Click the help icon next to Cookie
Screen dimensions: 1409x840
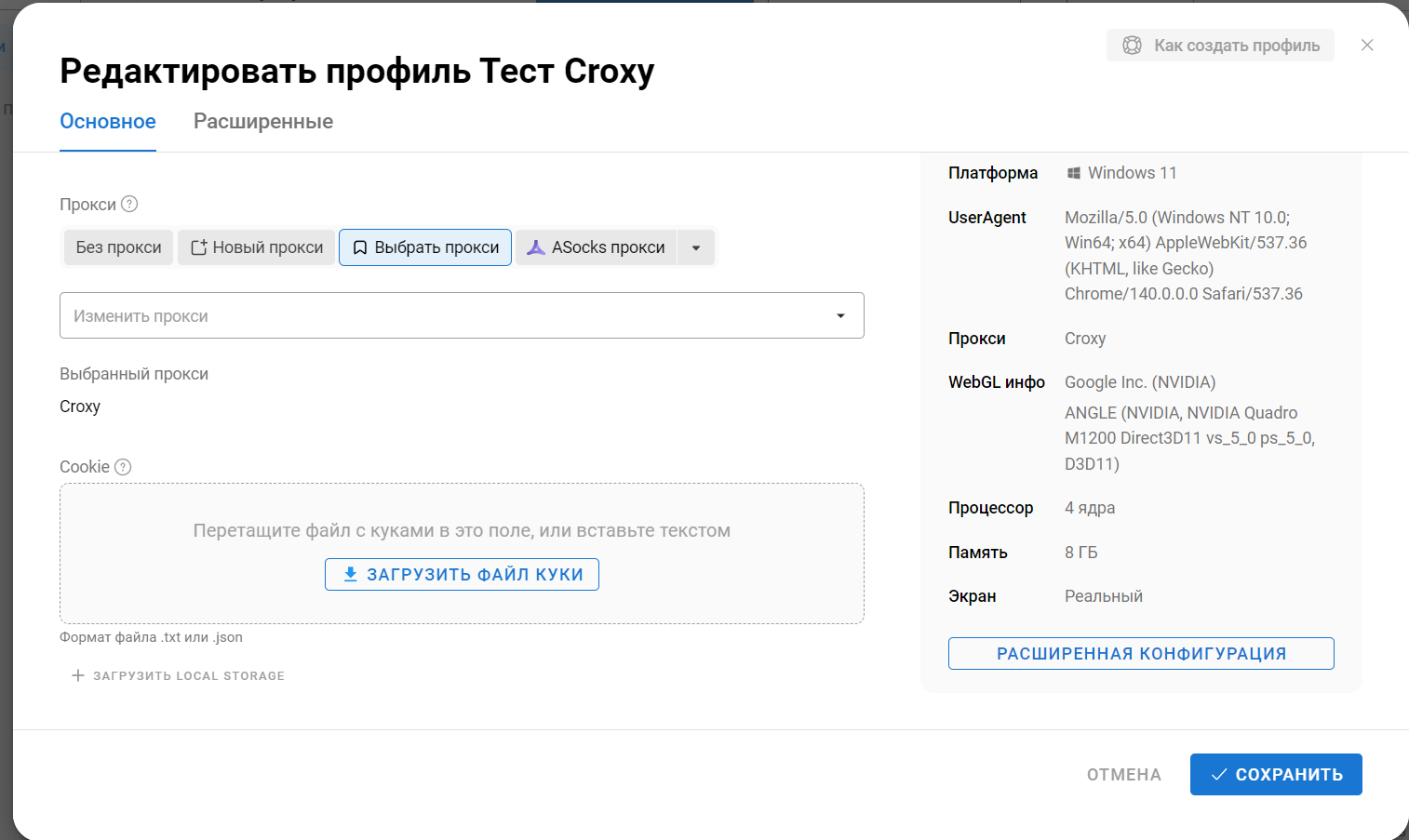[x=123, y=467]
